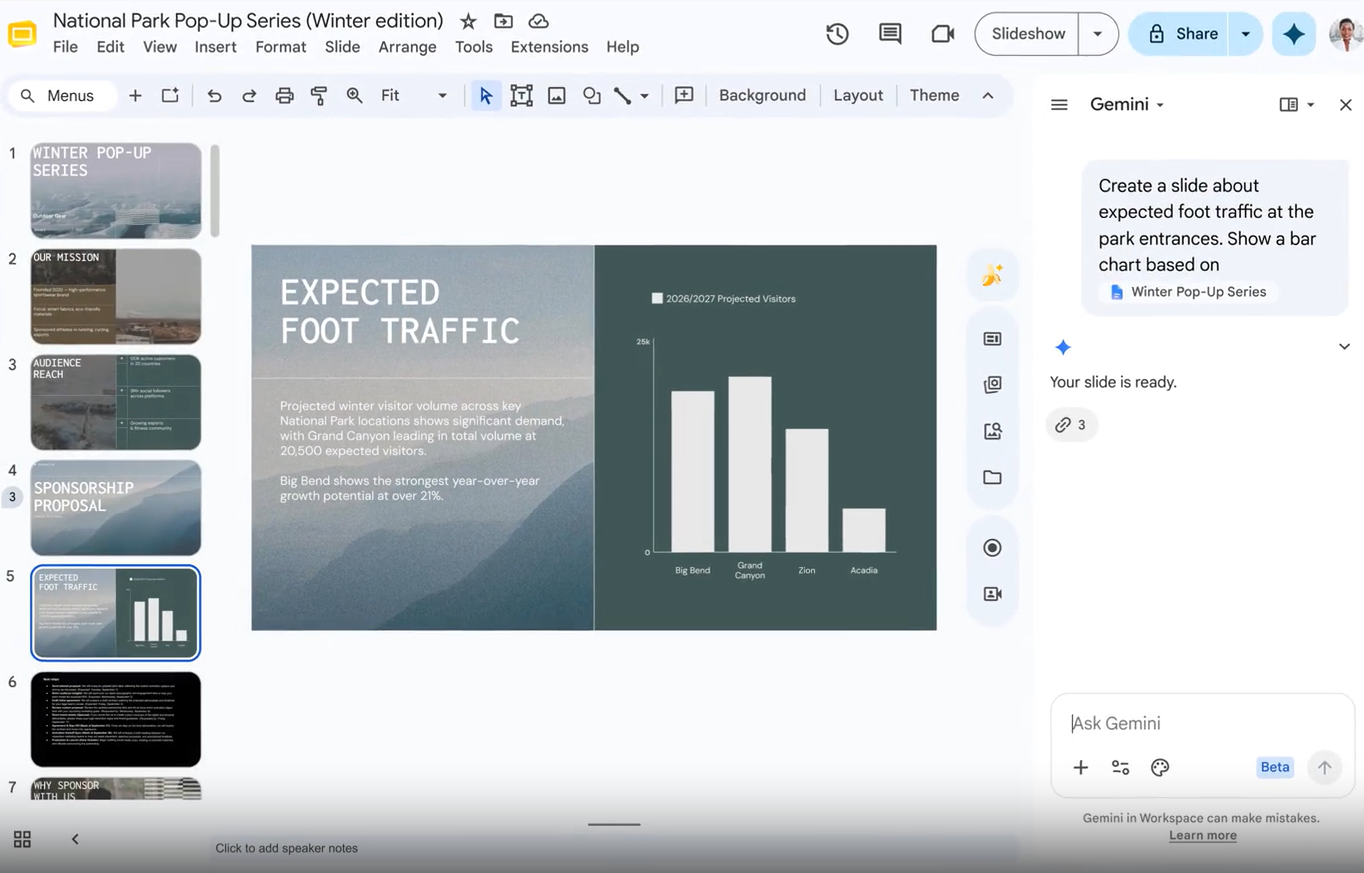Open the Extensions menu
Viewport: 1364px width, 873px height.
549,47
